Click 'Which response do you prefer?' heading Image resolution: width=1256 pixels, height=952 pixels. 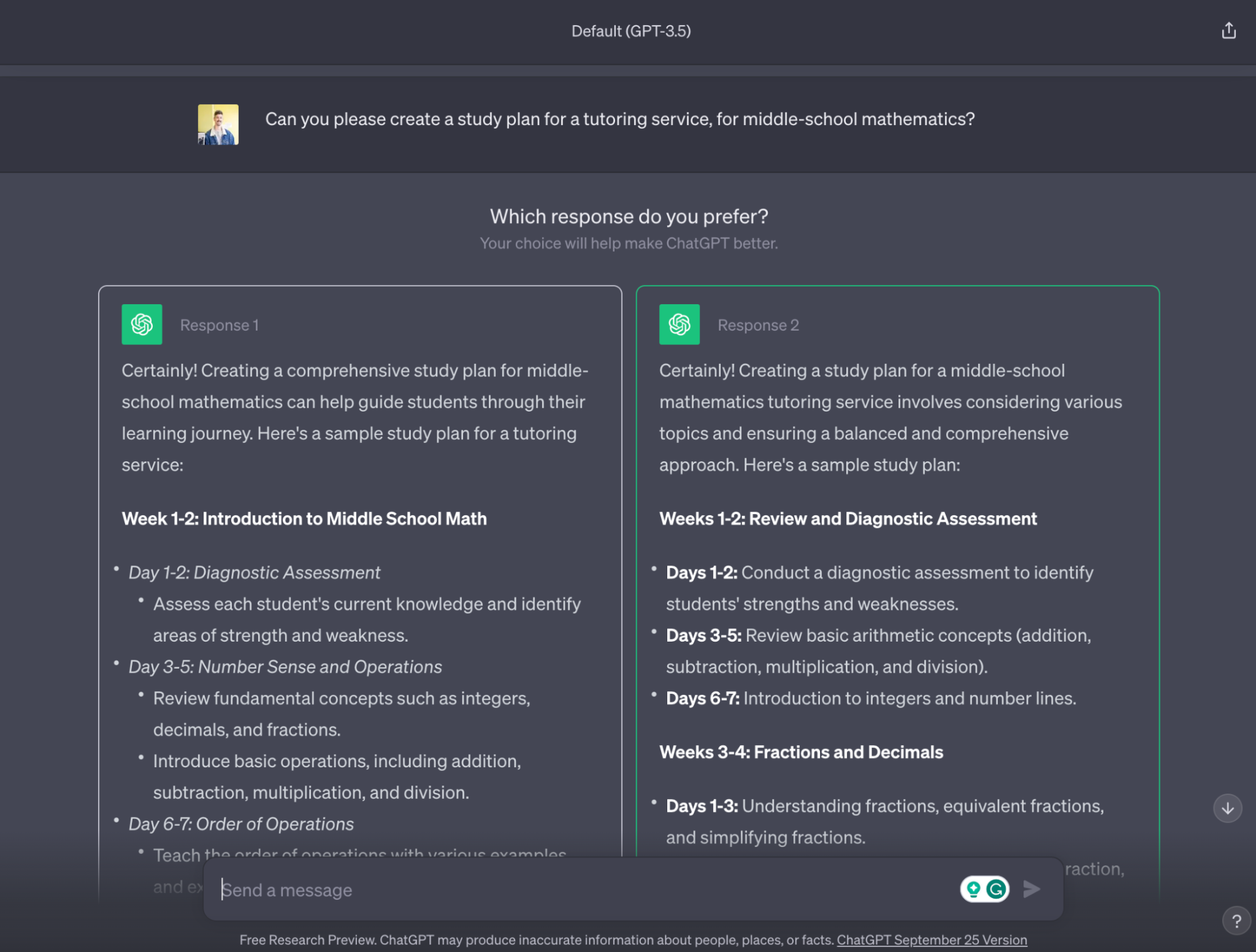coord(629,216)
